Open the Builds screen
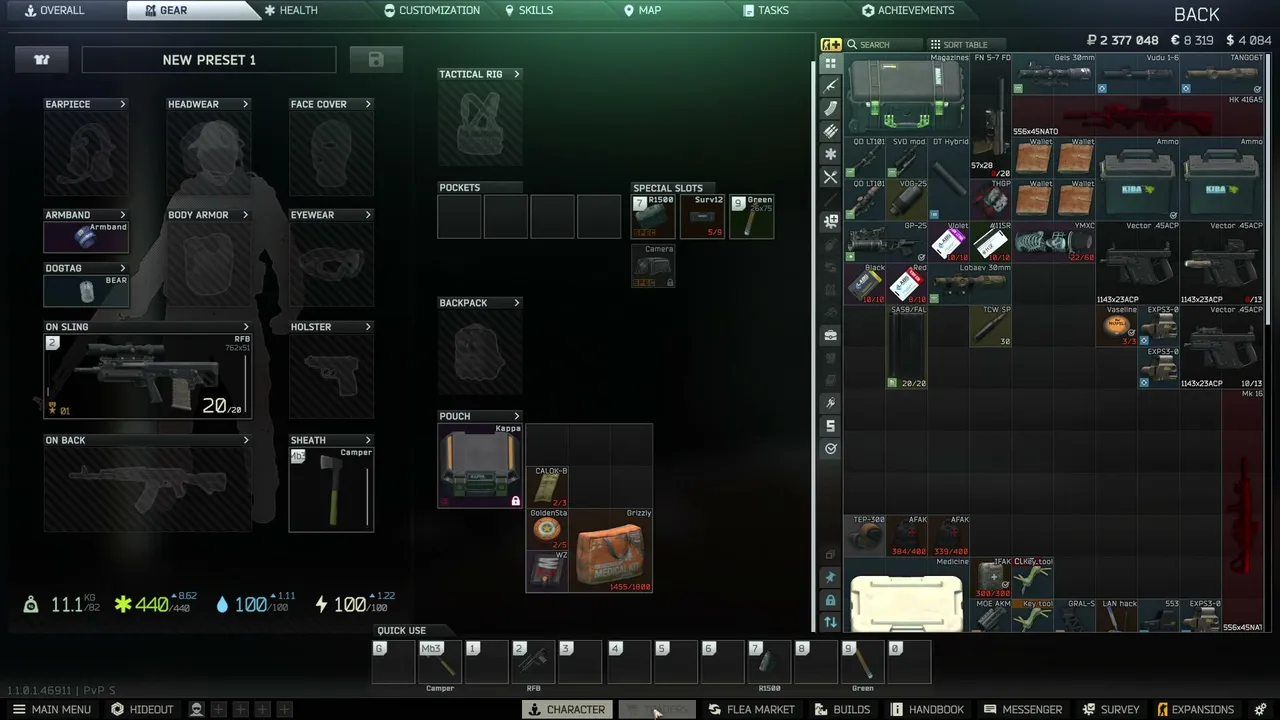This screenshot has height=720, width=1280. click(842, 710)
